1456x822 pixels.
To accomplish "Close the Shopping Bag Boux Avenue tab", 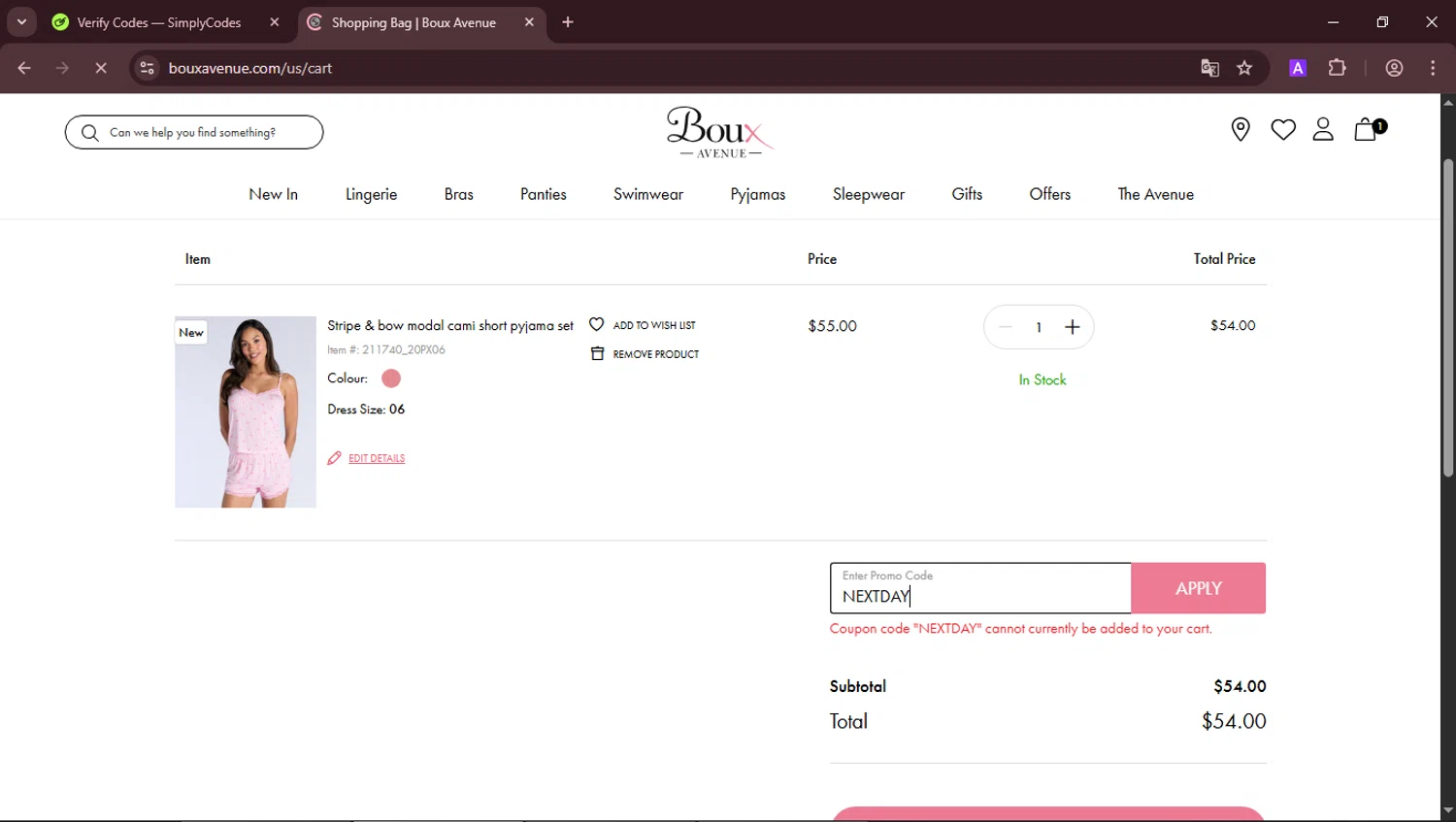I will click(529, 22).
